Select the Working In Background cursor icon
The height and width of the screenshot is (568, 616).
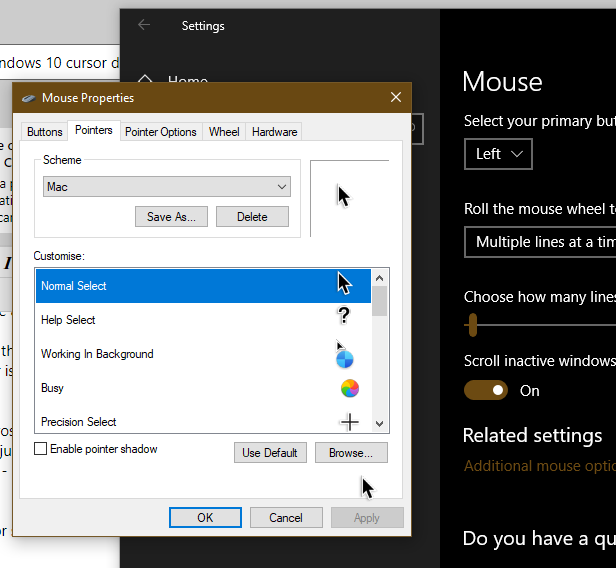[x=344, y=354]
